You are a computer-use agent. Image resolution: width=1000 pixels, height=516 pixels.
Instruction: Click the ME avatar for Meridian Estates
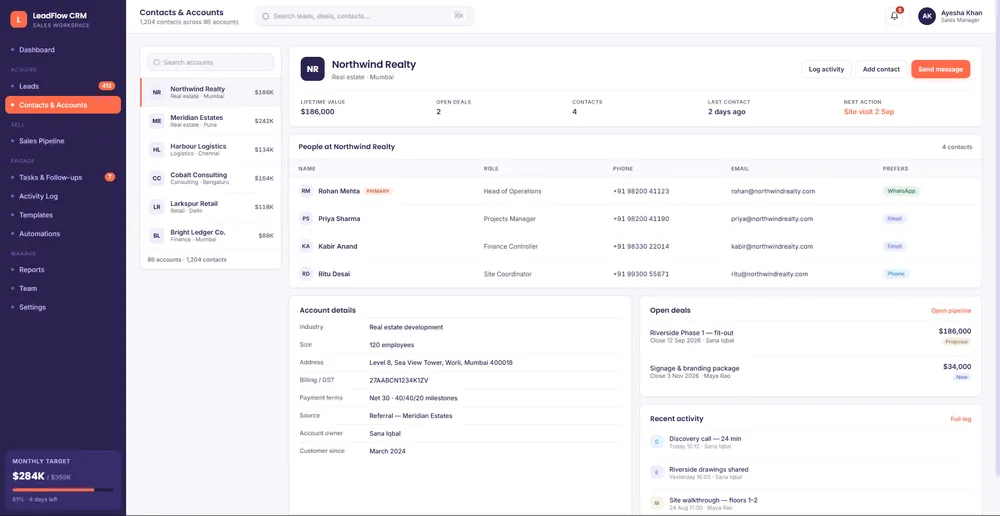pyautogui.click(x=156, y=121)
